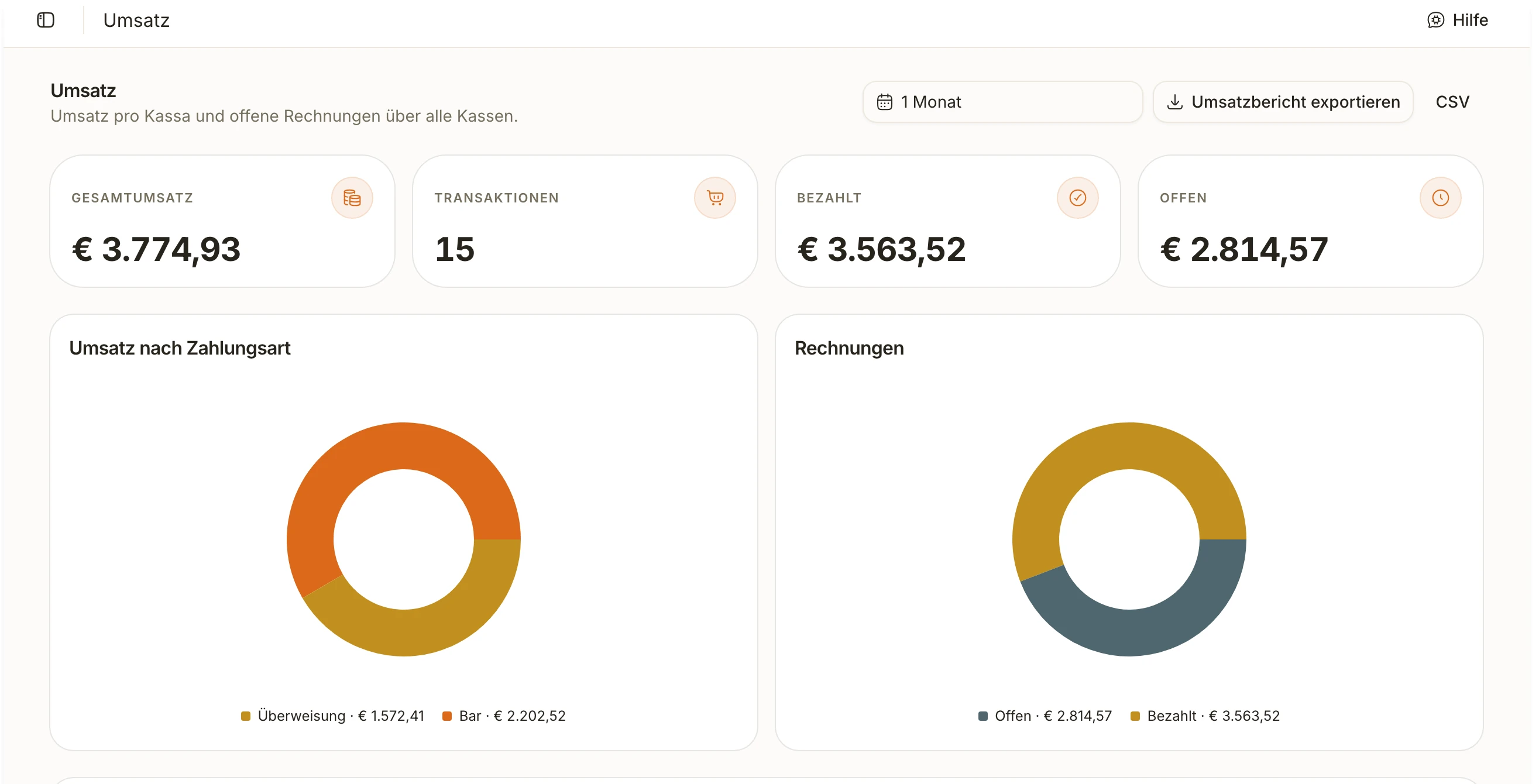
Task: Click Umsatzbericht exportieren button
Action: [x=1282, y=102]
